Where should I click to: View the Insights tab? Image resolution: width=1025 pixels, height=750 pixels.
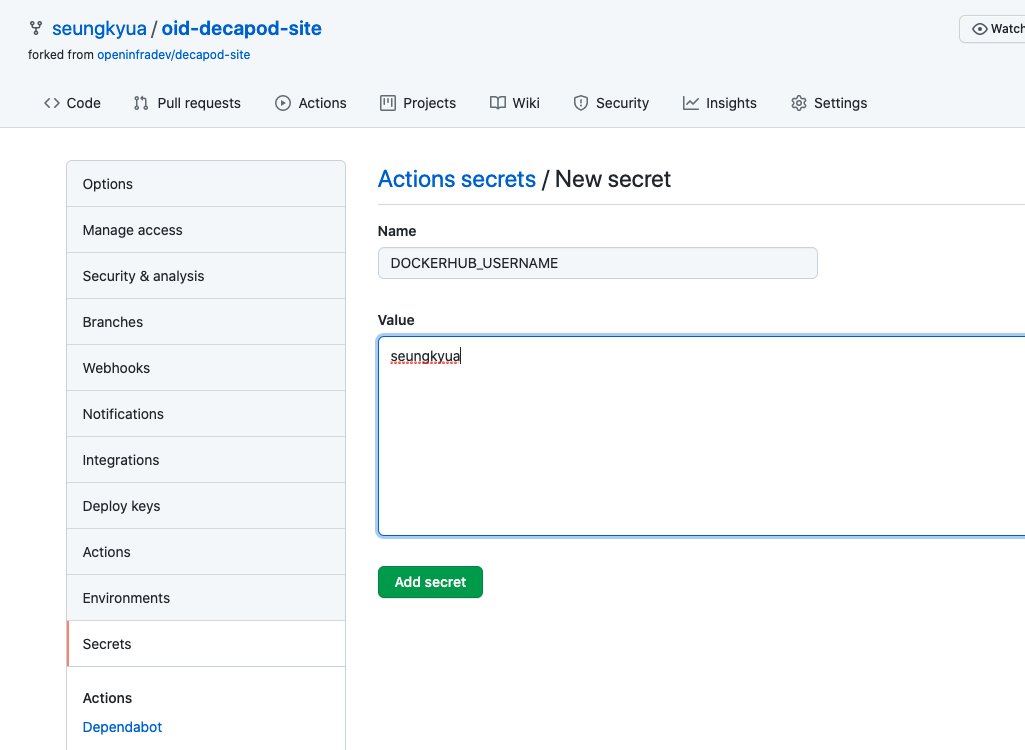pyautogui.click(x=719, y=103)
